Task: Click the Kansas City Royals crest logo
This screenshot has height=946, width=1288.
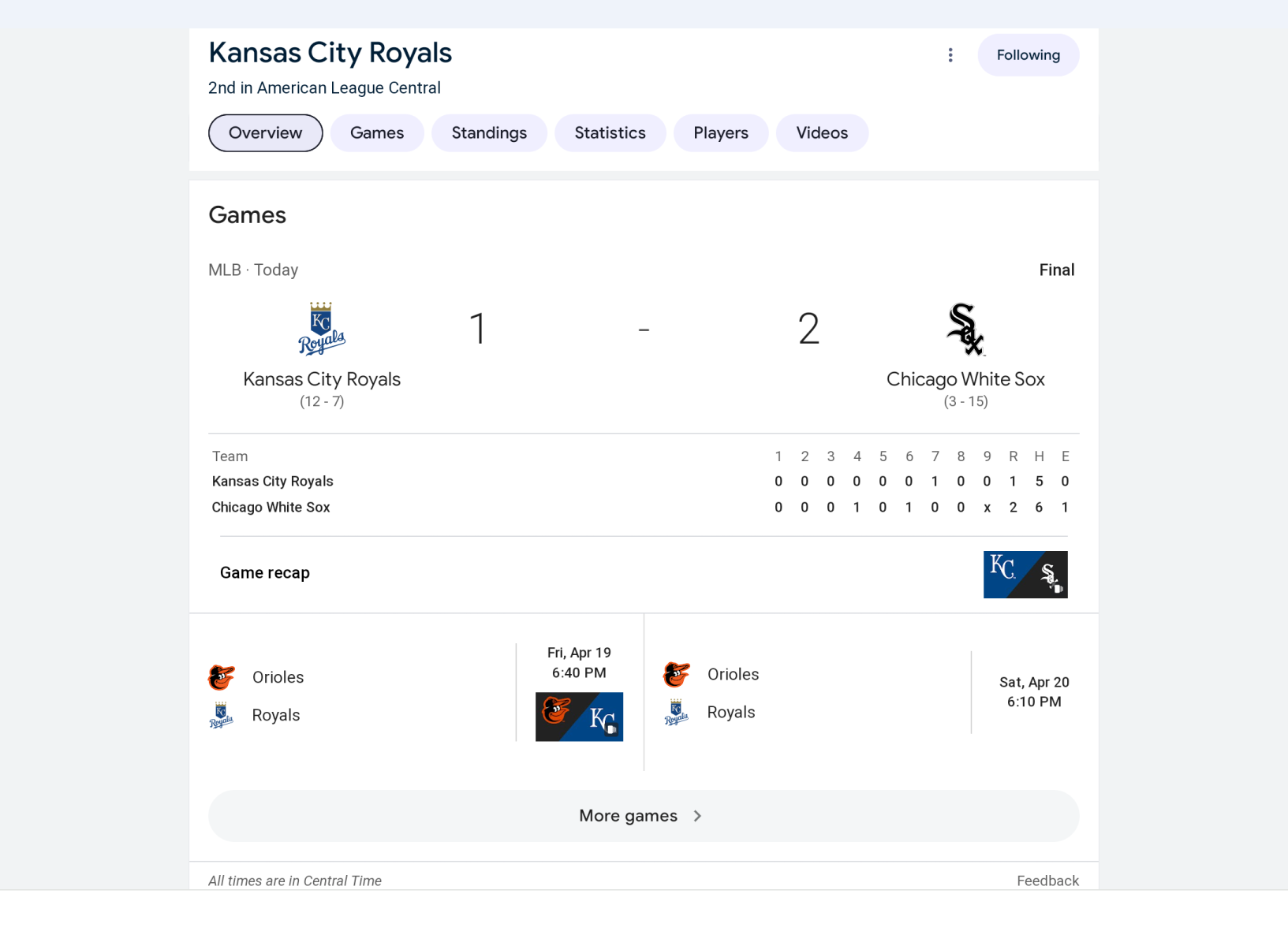Action: coord(321,329)
